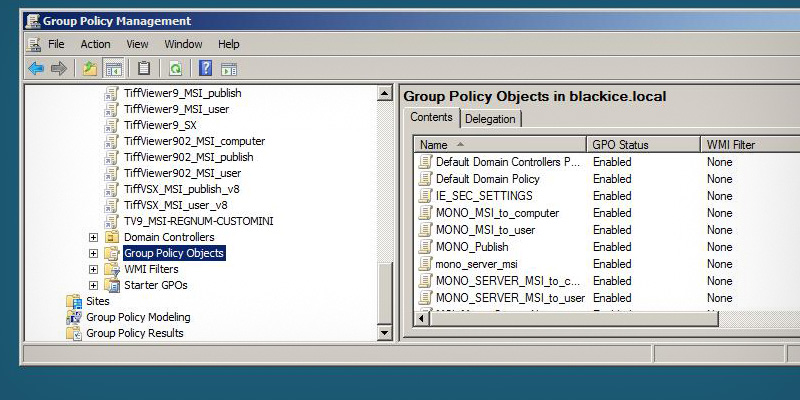Click the clipboard icon in the toolbar
This screenshot has height=400, width=800.
tap(144, 68)
